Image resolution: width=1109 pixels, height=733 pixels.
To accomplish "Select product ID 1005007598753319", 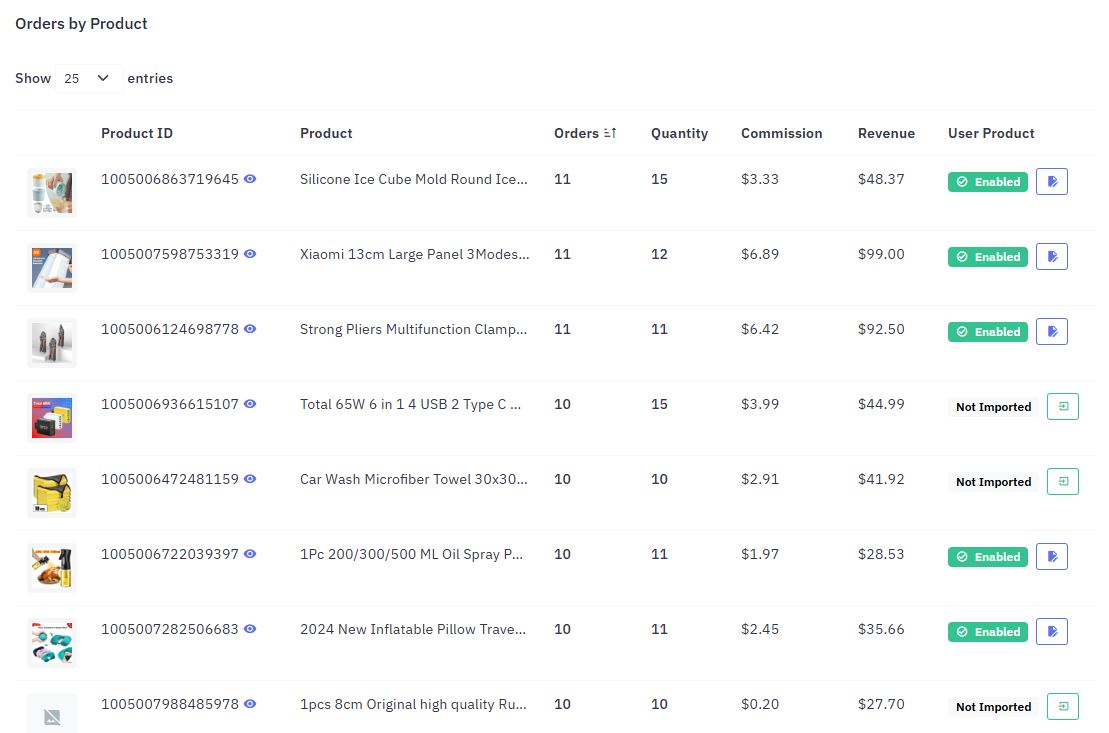I will 170,254.
